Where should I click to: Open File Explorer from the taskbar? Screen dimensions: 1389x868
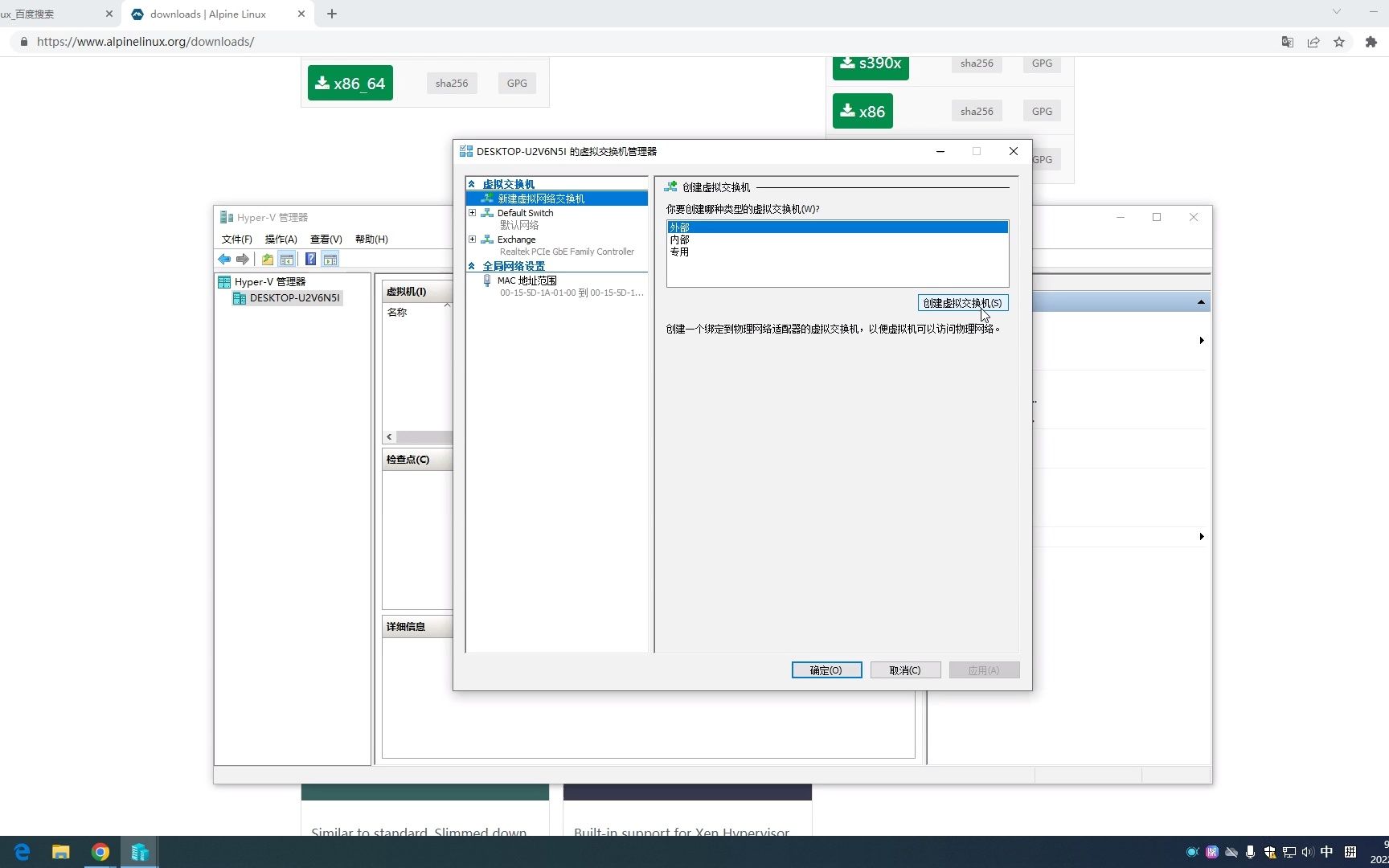[61, 852]
